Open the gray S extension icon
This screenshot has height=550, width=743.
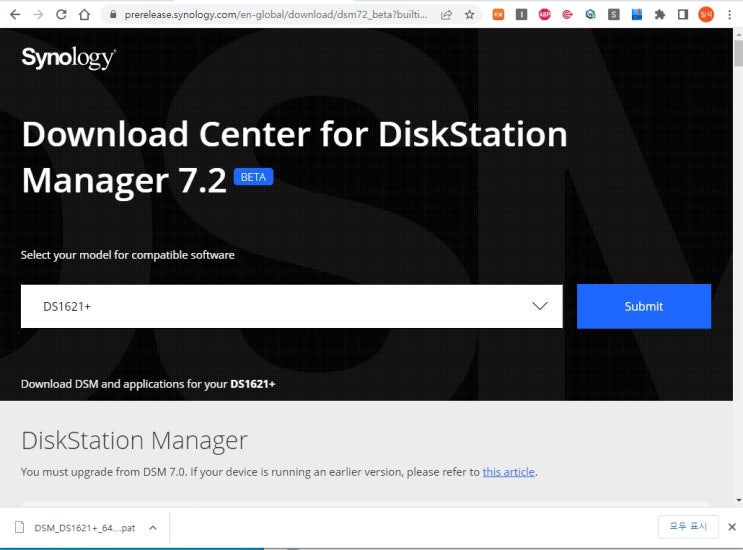[614, 15]
